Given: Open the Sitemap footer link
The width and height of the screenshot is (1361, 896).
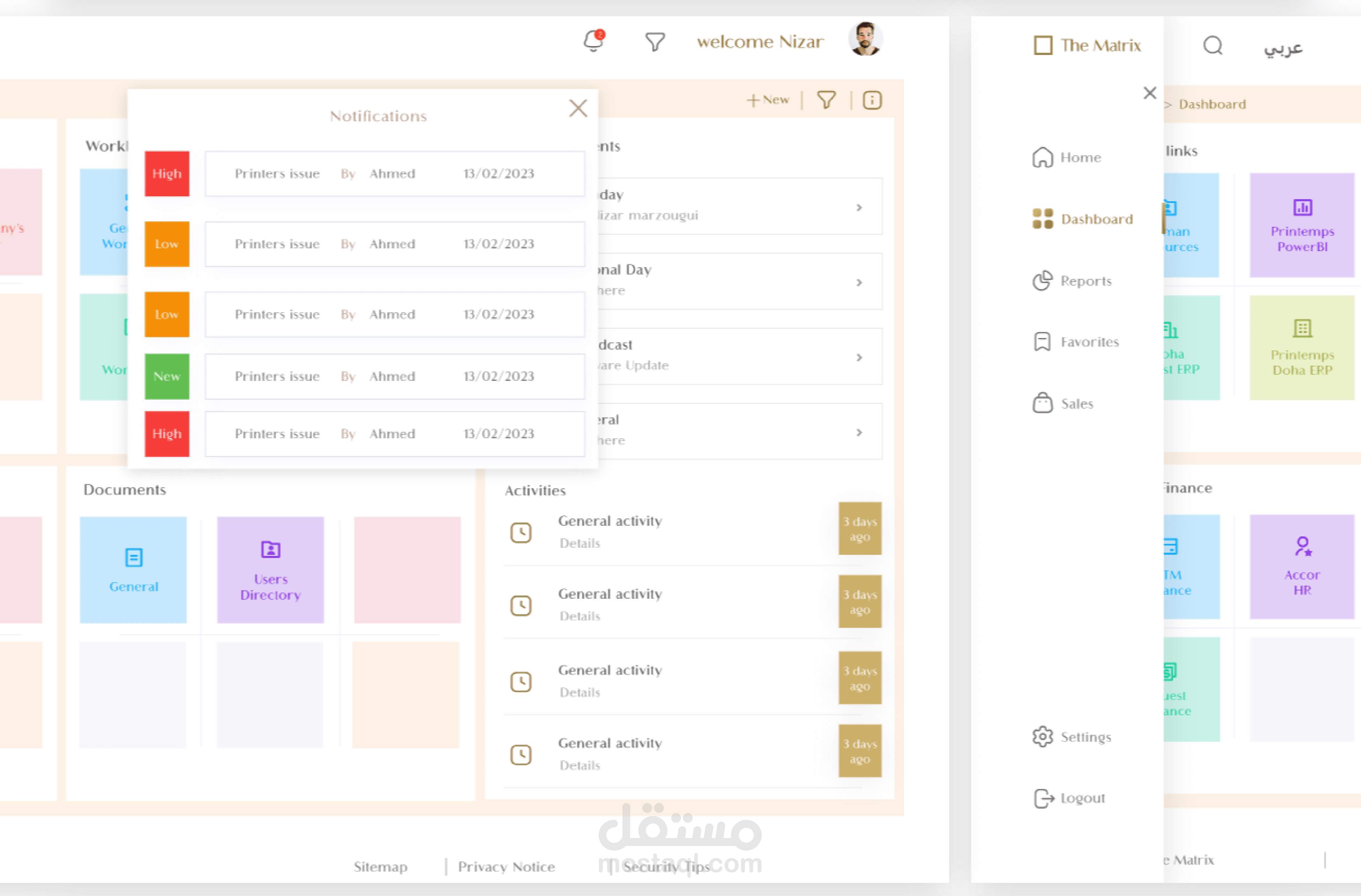Looking at the screenshot, I should click(x=380, y=867).
